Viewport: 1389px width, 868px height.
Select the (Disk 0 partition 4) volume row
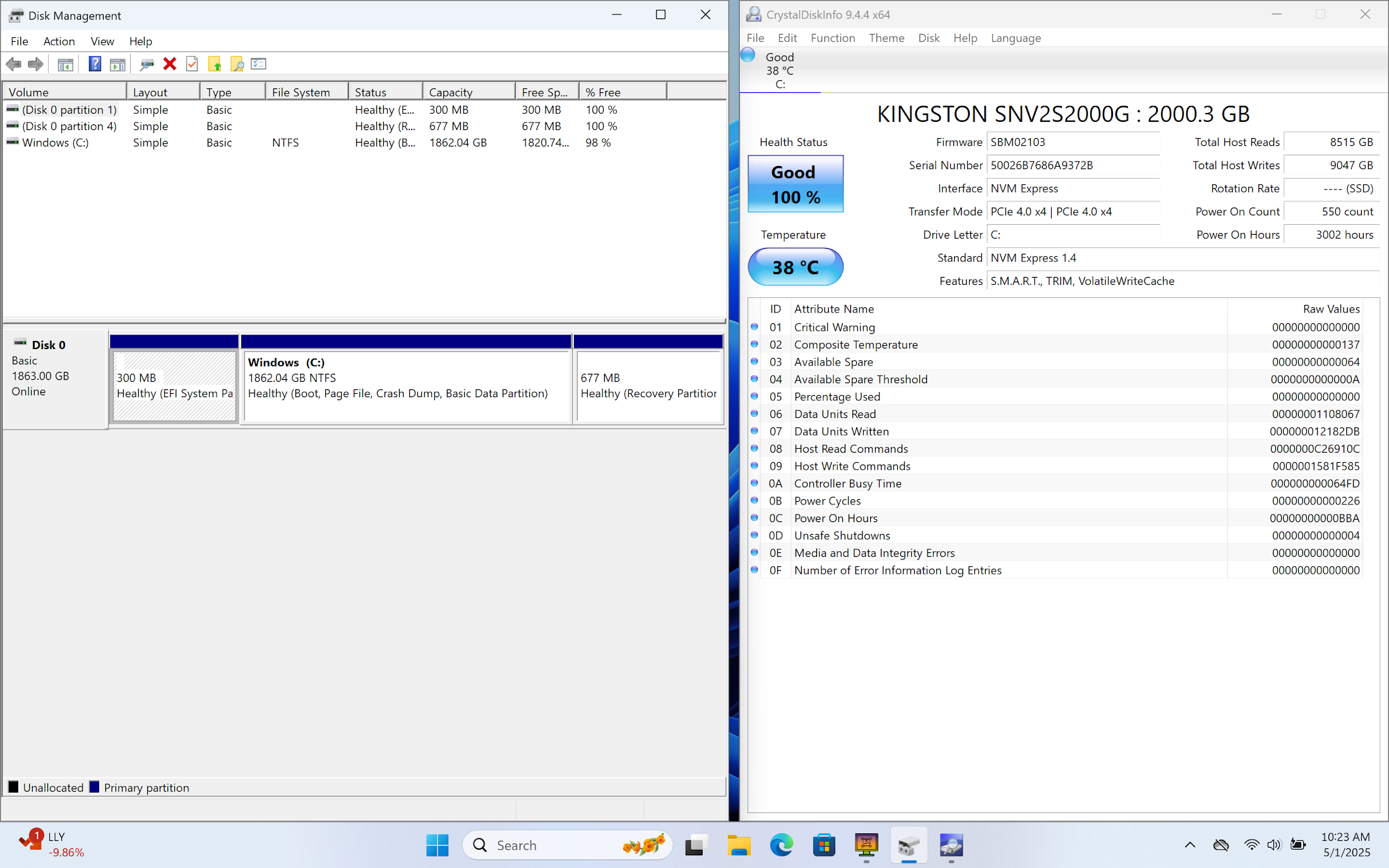pyautogui.click(x=364, y=126)
